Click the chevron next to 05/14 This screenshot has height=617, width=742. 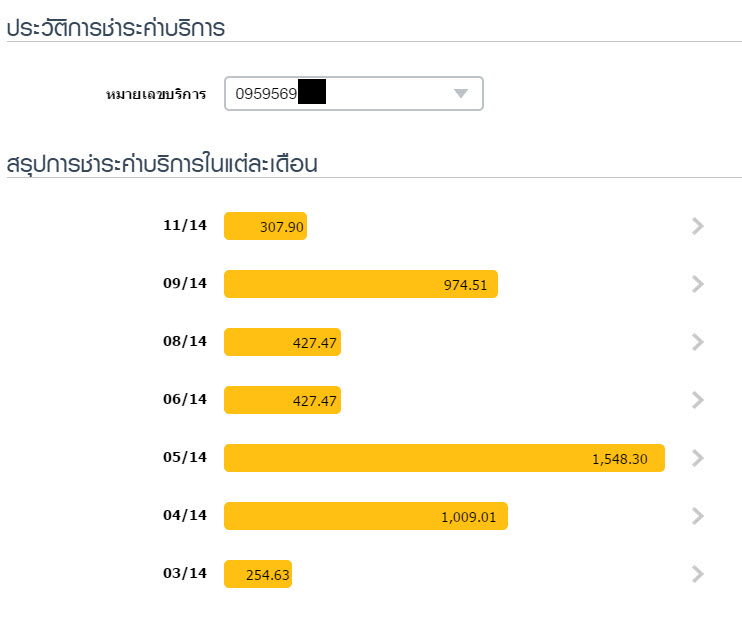click(698, 458)
